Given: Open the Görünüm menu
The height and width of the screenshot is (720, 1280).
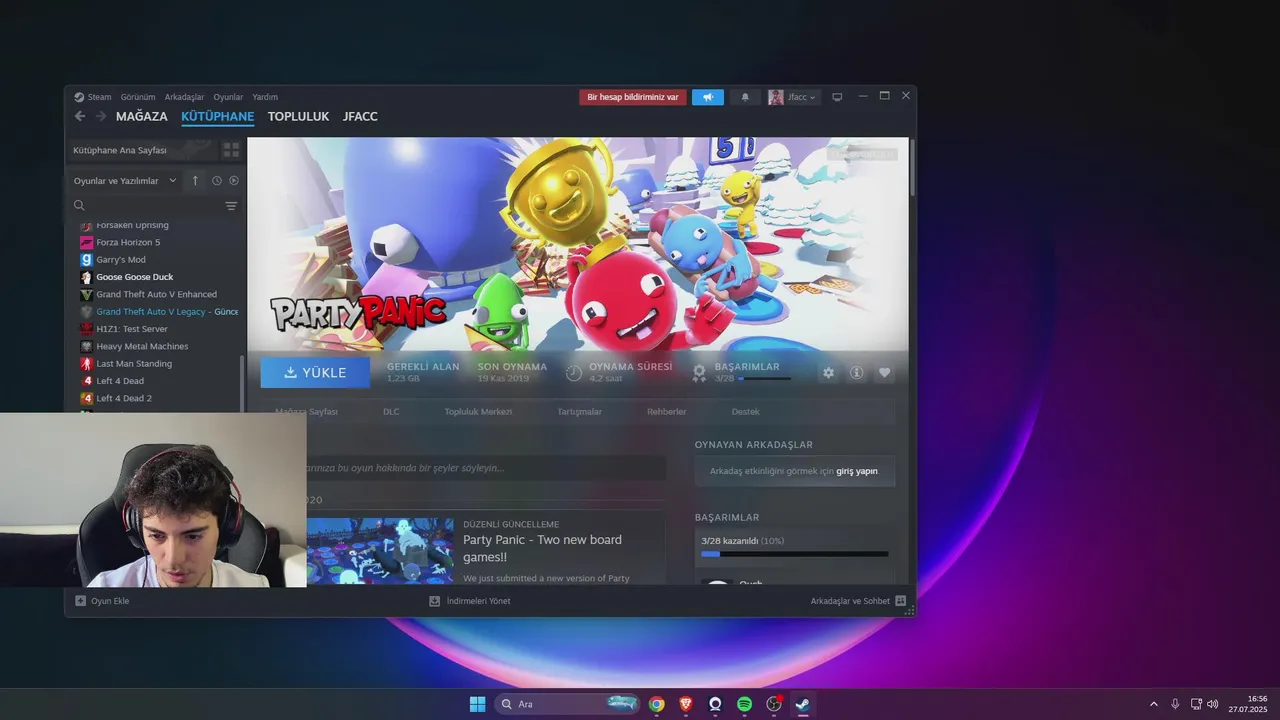Looking at the screenshot, I should 138,97.
